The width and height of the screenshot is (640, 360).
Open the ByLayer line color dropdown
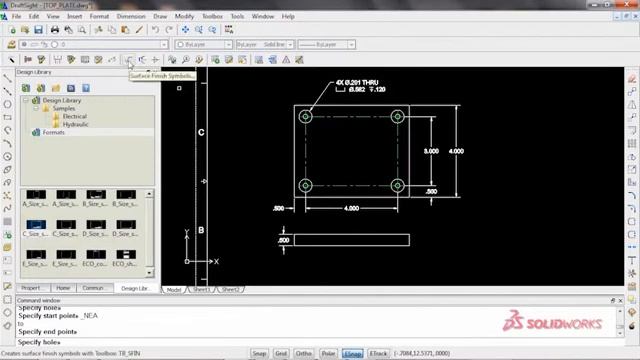(x=228, y=44)
